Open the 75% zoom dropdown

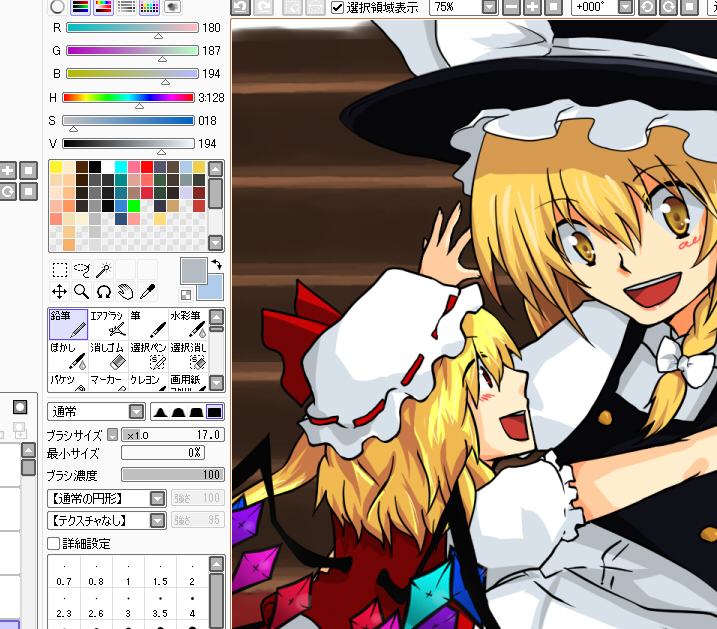pyautogui.click(x=489, y=7)
